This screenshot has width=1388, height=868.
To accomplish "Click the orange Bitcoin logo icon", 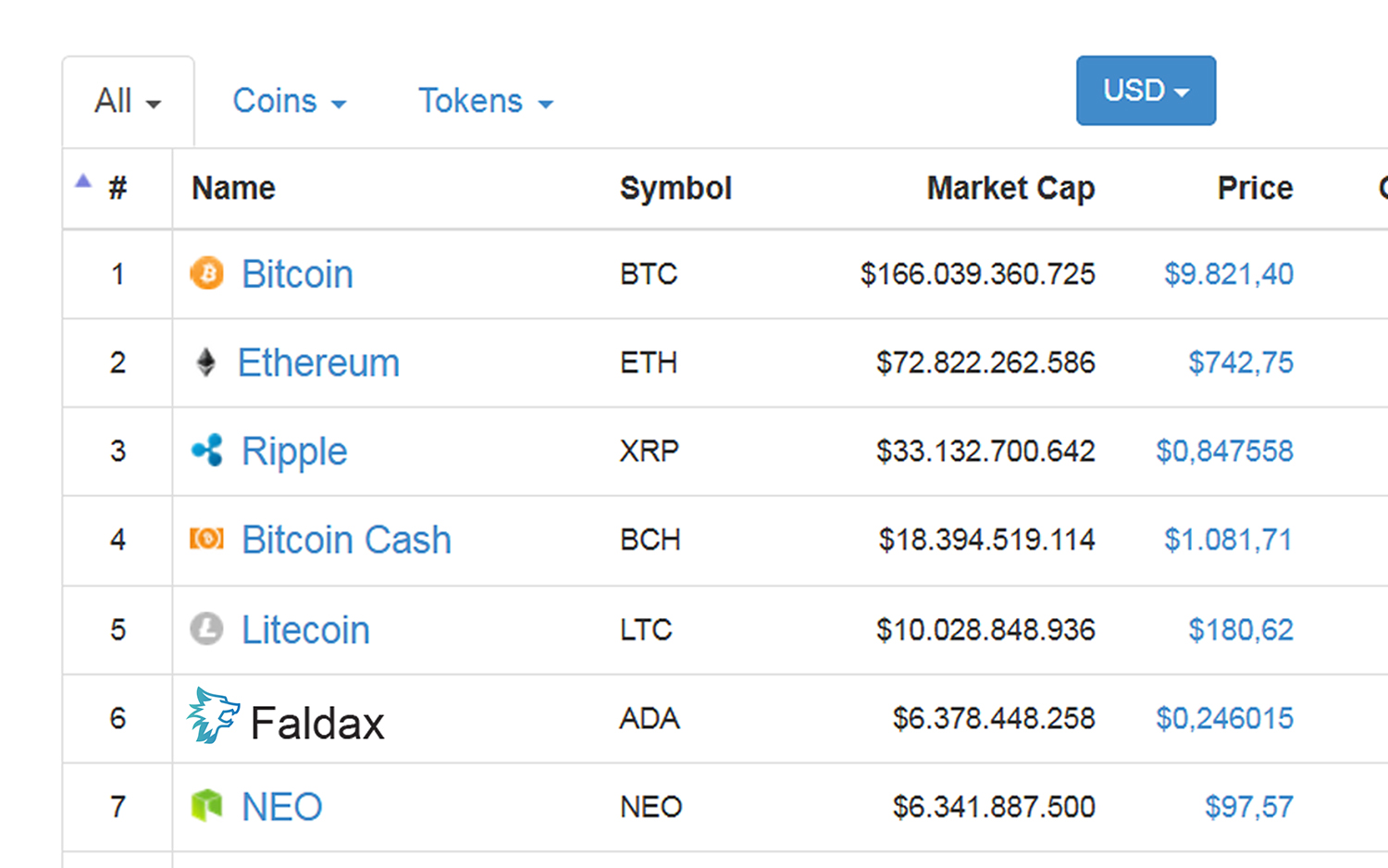I will 207,273.
